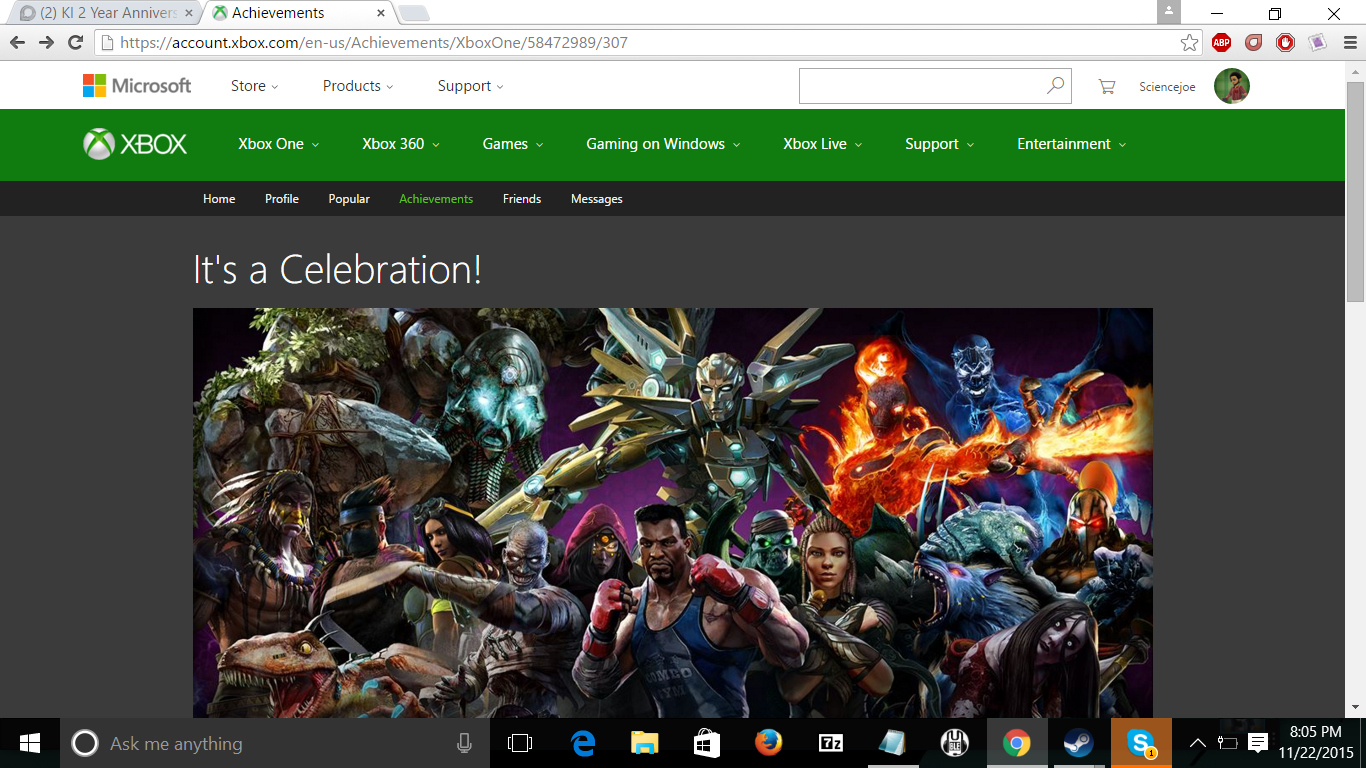Expand the Products dropdown
The image size is (1366, 768).
point(358,86)
